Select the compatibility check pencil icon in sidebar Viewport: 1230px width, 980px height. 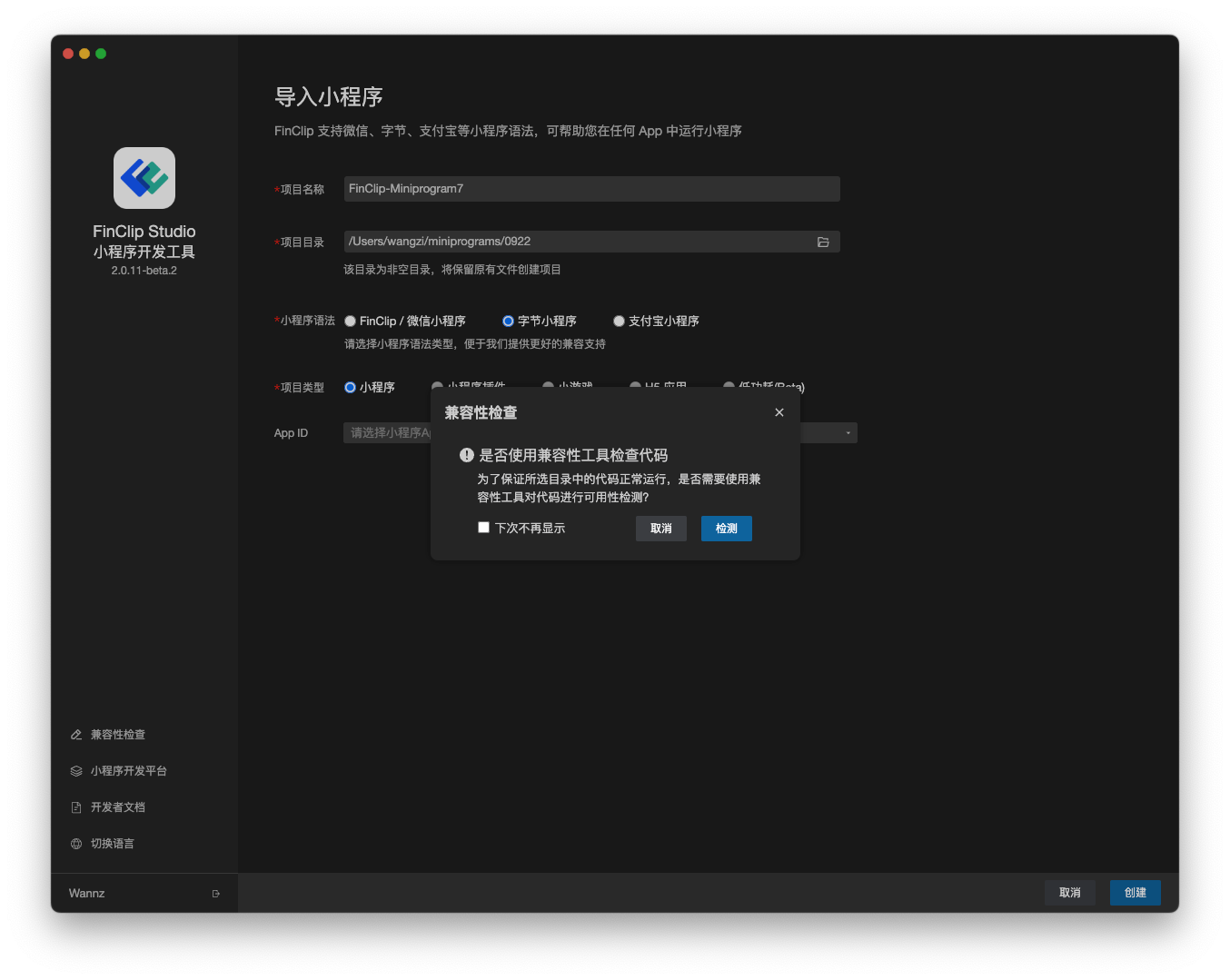point(76,734)
